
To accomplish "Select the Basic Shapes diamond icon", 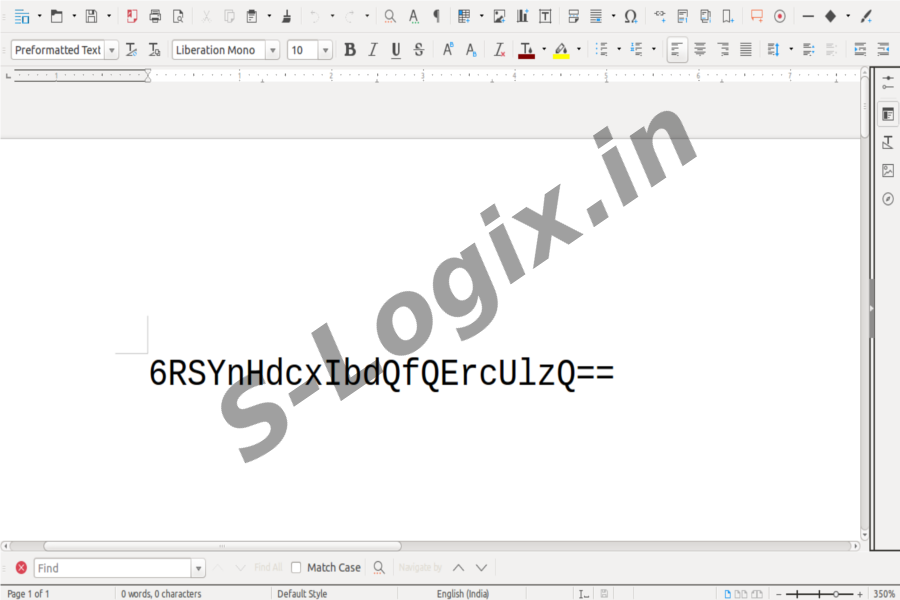I will 831,16.
